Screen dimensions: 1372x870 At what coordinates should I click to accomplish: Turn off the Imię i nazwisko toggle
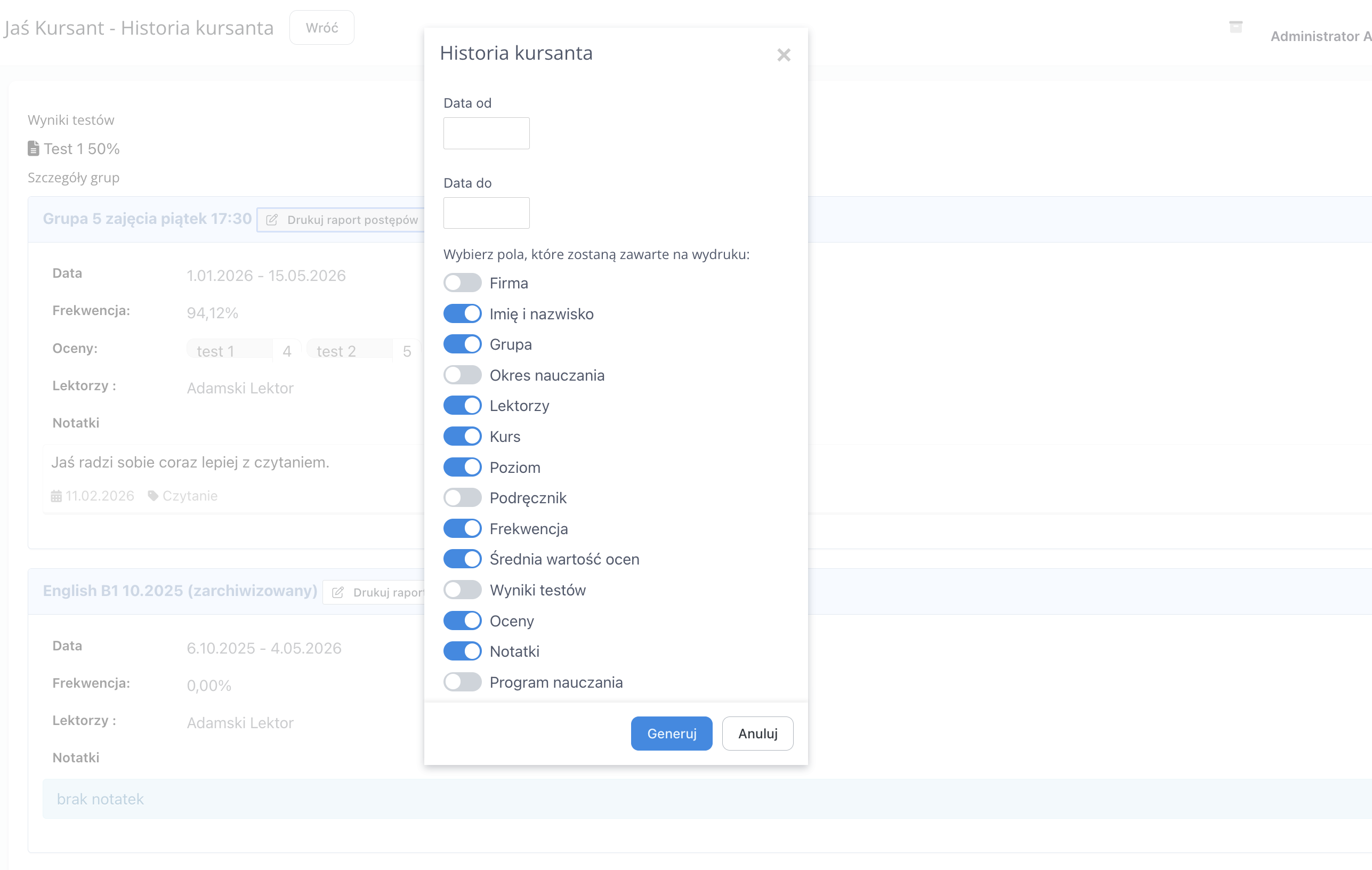coord(462,314)
